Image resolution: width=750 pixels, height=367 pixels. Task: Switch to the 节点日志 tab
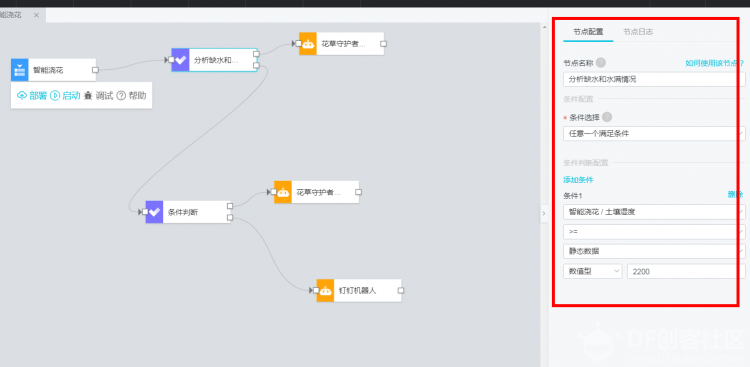(638, 32)
